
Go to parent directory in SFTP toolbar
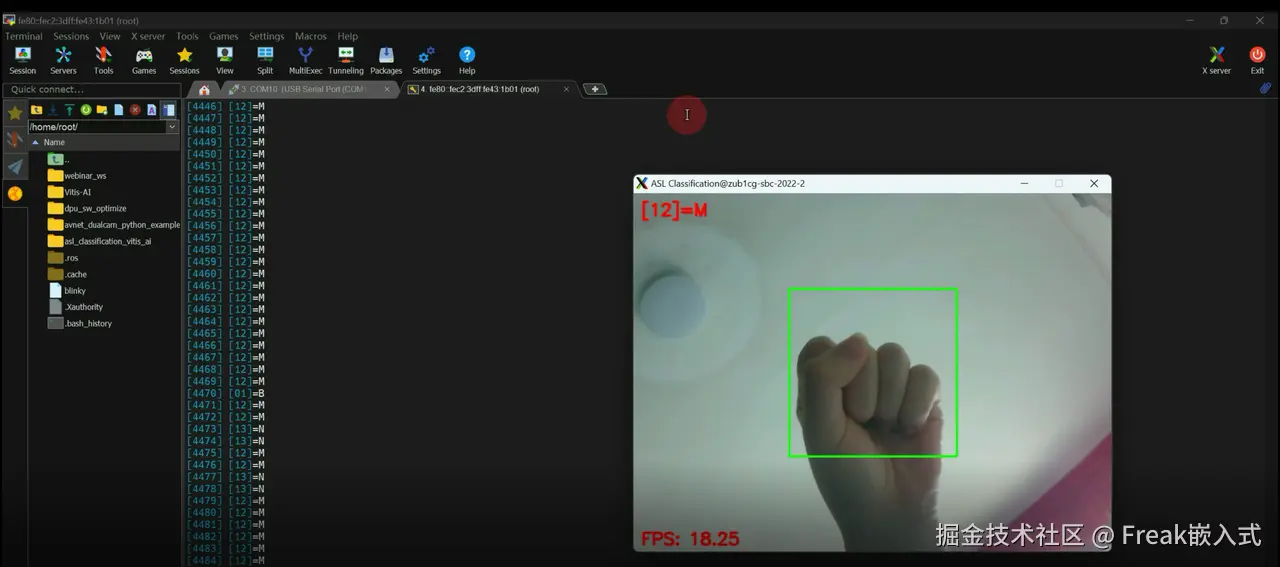coord(37,110)
